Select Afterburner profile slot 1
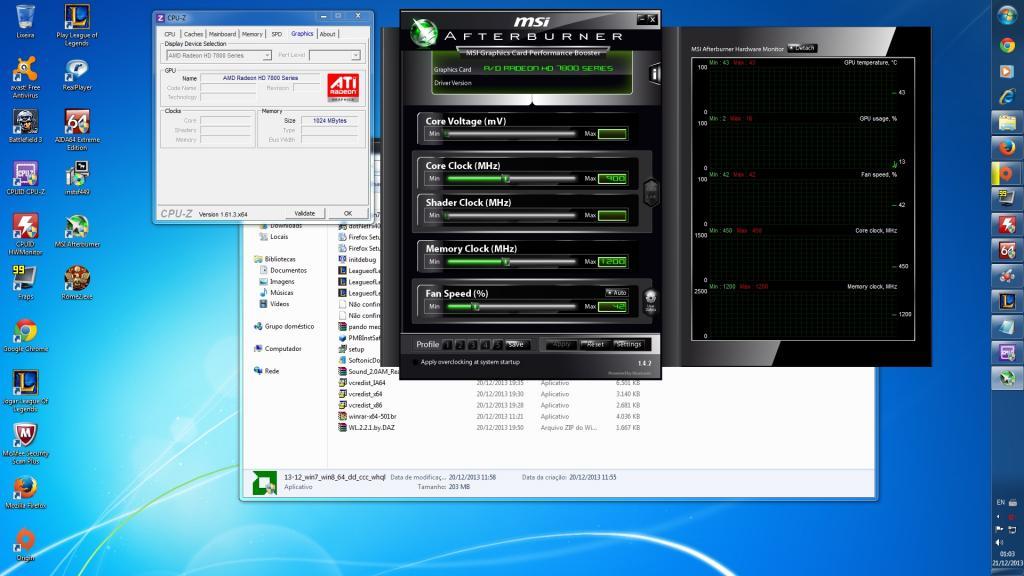The width and height of the screenshot is (1024, 576). coord(447,345)
